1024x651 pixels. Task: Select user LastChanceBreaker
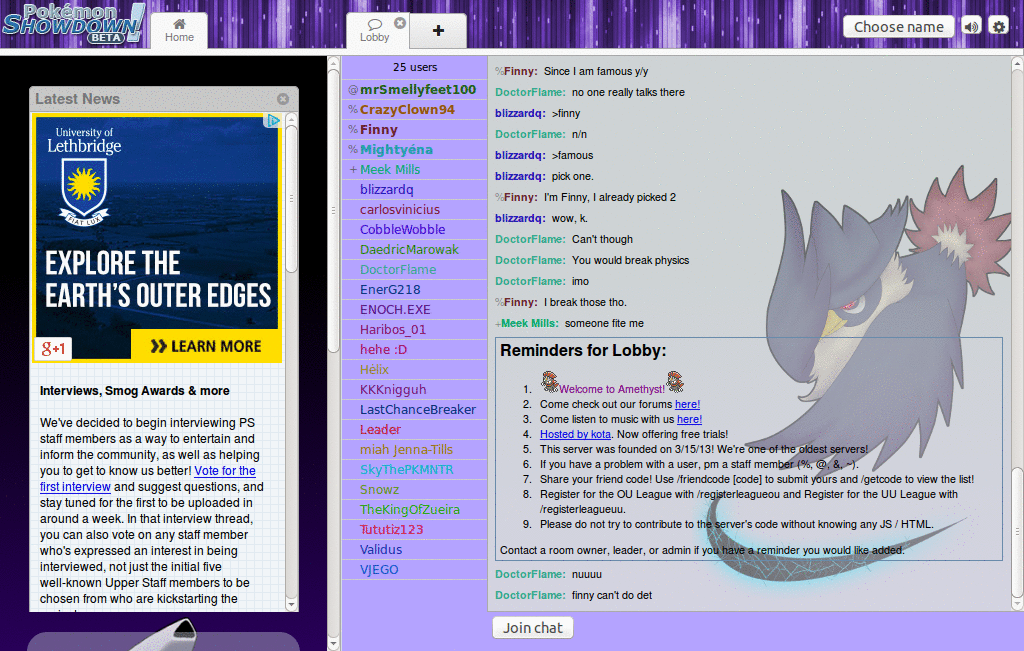click(415, 410)
